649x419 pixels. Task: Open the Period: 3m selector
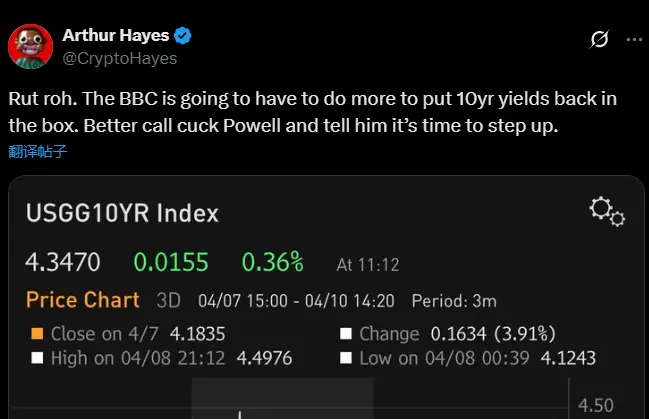click(454, 300)
